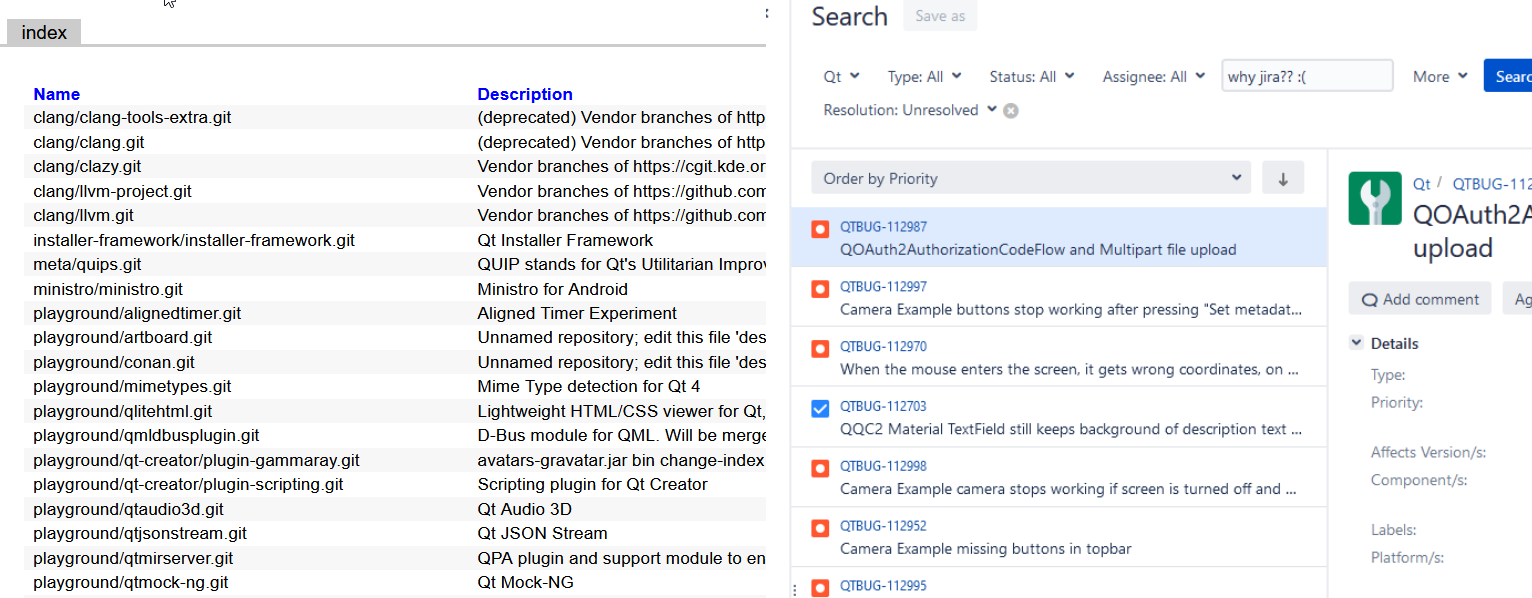
Task: Open the clang/clang-tools-extra.git repository link
Action: click(132, 117)
